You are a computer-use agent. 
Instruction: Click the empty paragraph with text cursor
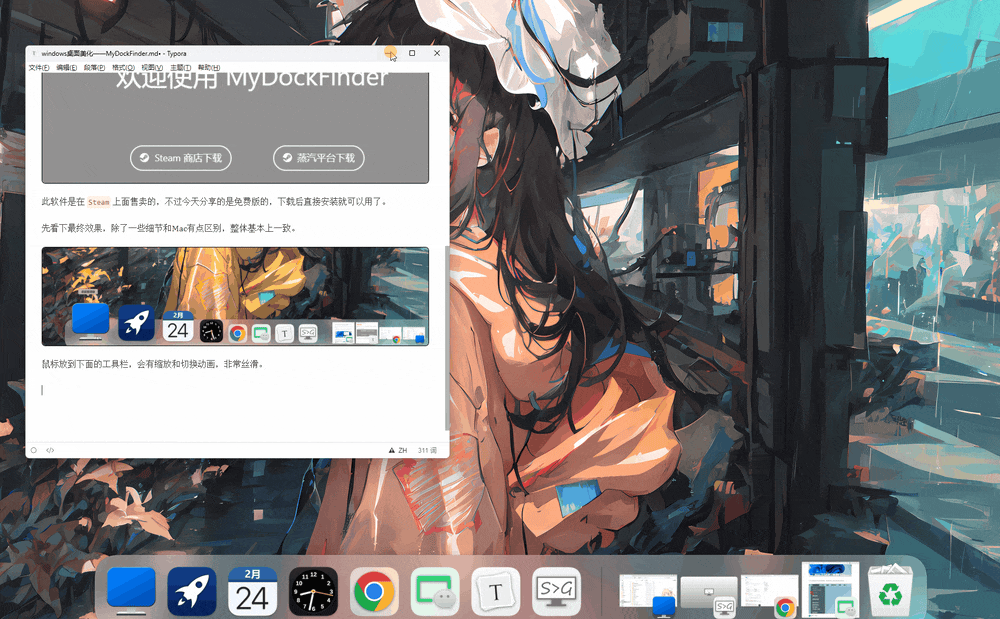click(x=235, y=390)
